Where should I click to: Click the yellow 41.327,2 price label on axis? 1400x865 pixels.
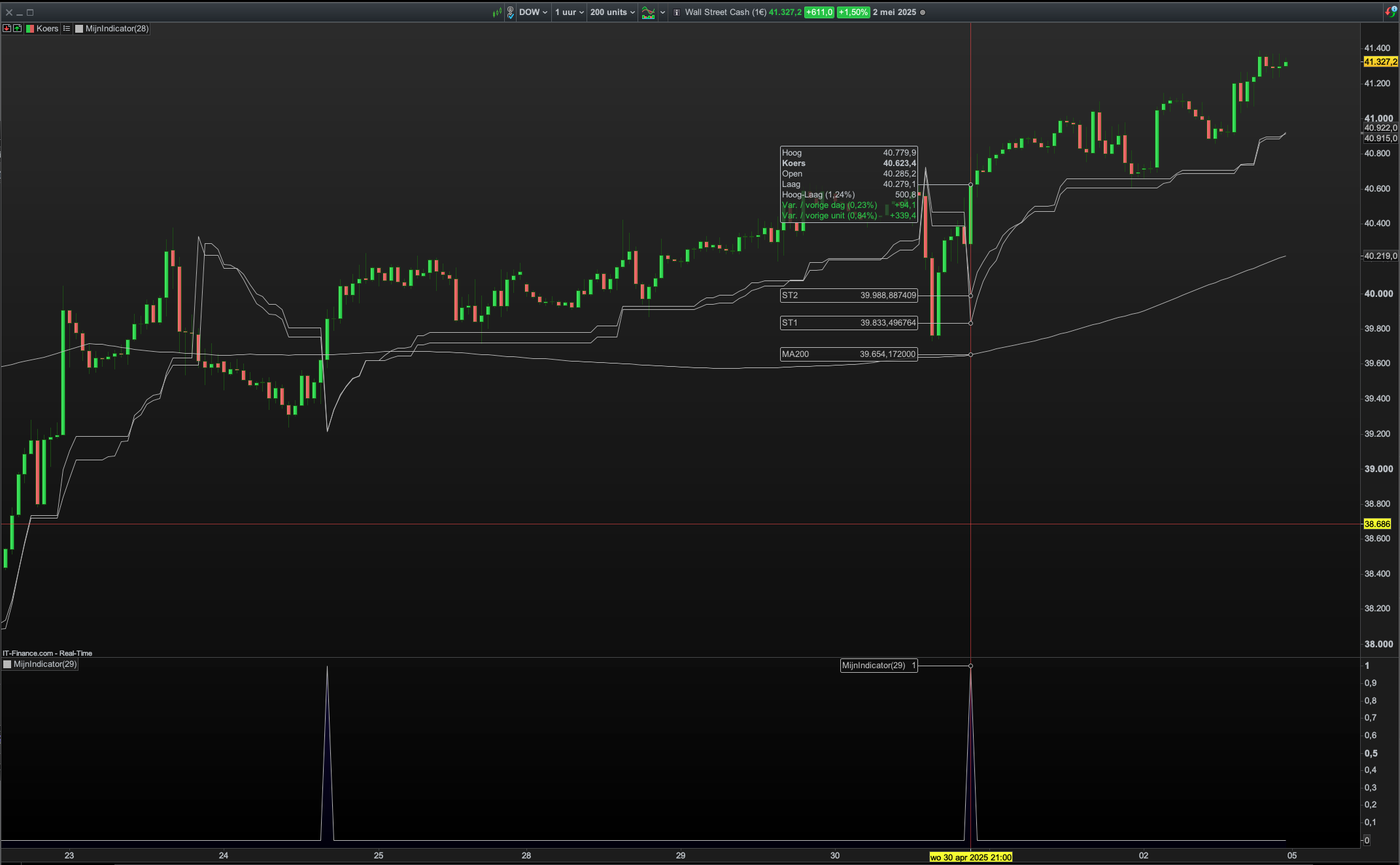1380,61
